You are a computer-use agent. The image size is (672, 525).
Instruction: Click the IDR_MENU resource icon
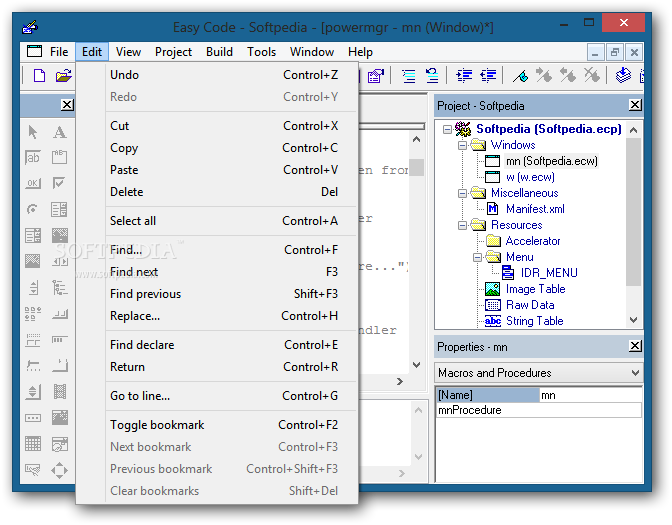508,273
